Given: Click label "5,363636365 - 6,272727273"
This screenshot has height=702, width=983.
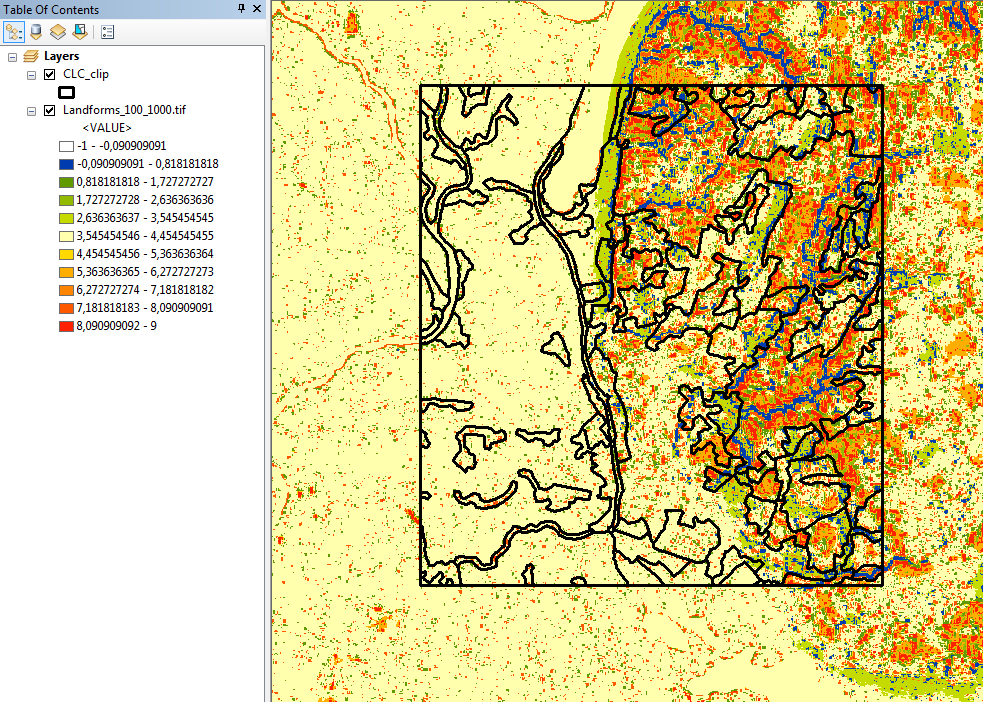Looking at the screenshot, I should tap(145, 272).
